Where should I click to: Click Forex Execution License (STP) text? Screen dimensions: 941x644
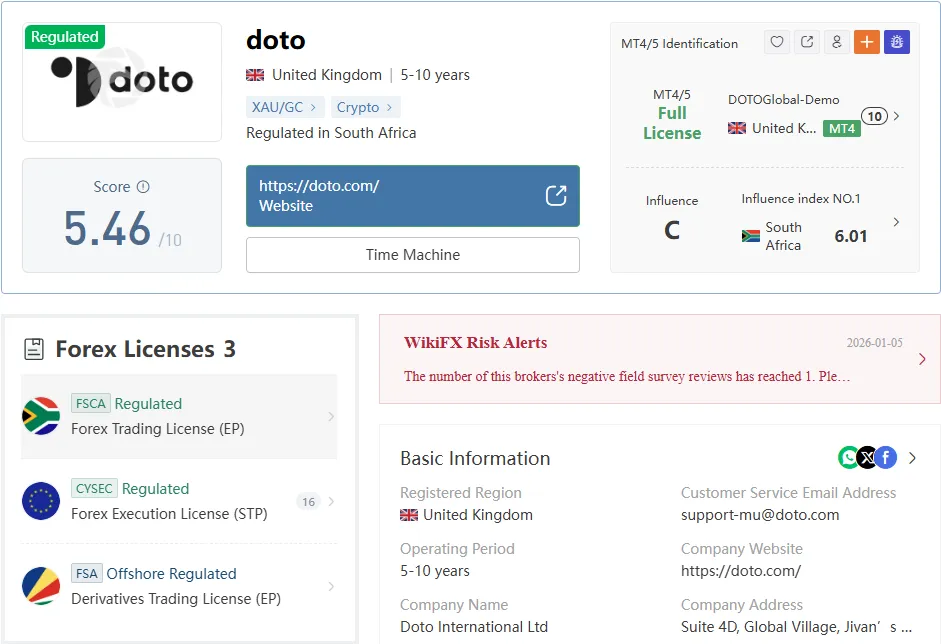[x=169, y=514]
